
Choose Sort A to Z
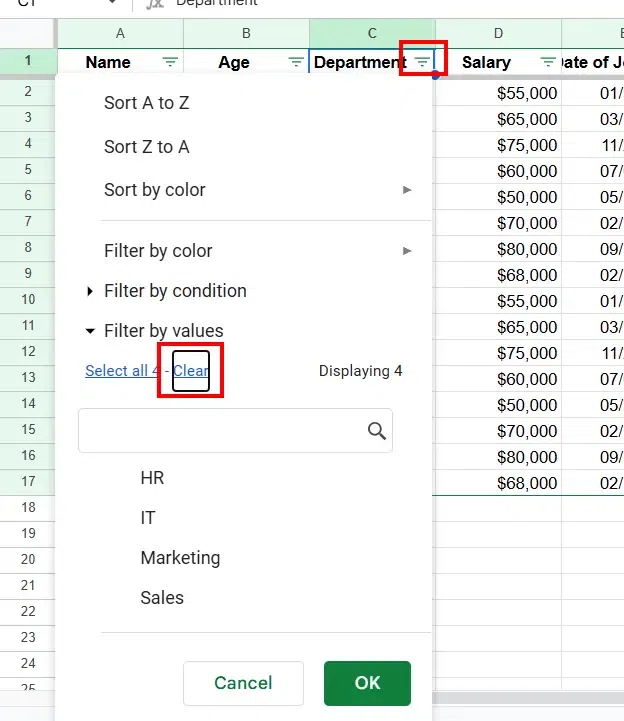click(x=146, y=103)
